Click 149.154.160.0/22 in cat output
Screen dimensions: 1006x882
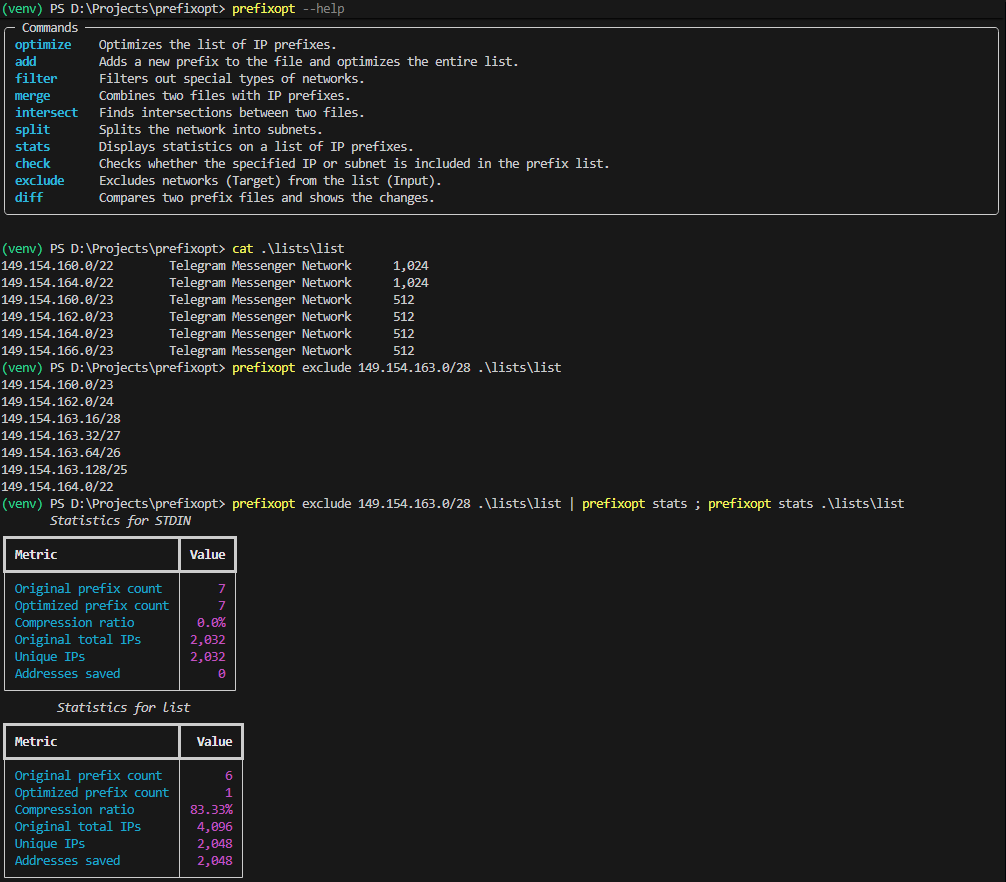point(57,266)
